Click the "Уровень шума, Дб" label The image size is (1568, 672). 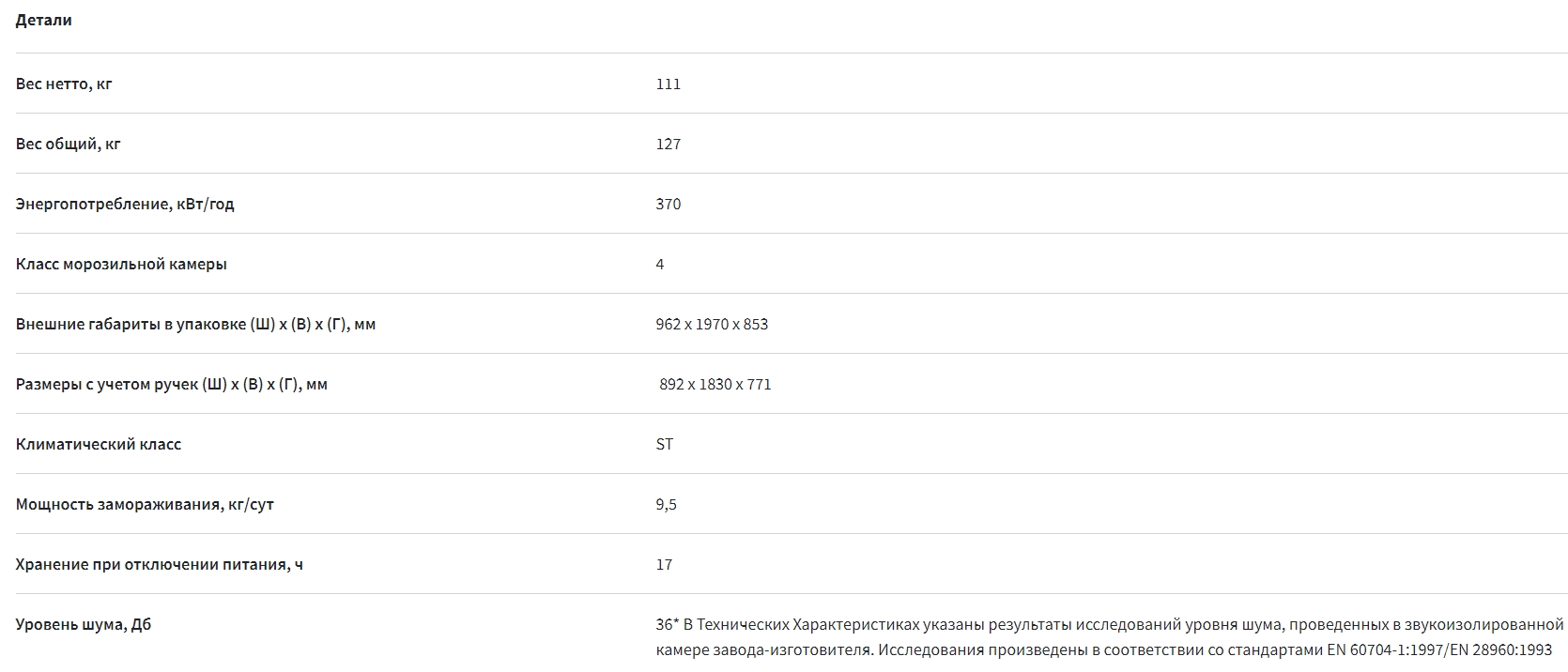[84, 625]
